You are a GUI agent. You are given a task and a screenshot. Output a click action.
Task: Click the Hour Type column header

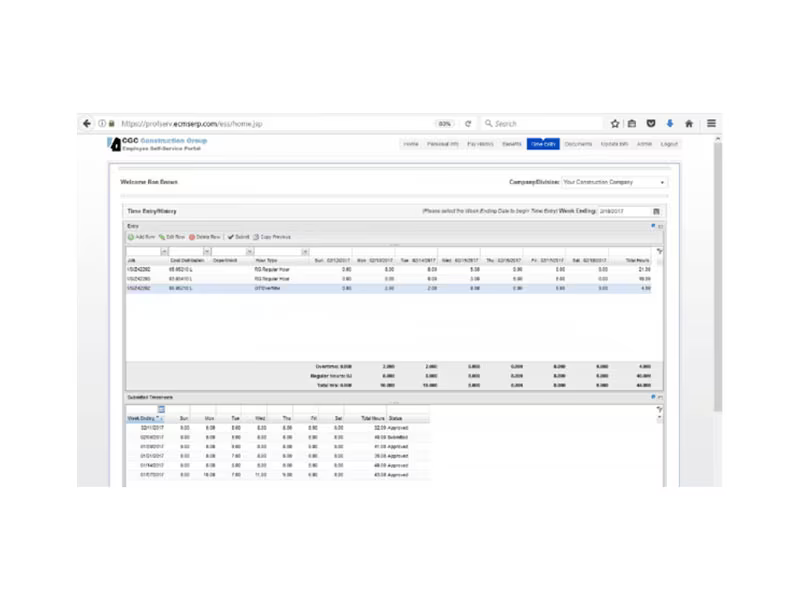click(266, 261)
